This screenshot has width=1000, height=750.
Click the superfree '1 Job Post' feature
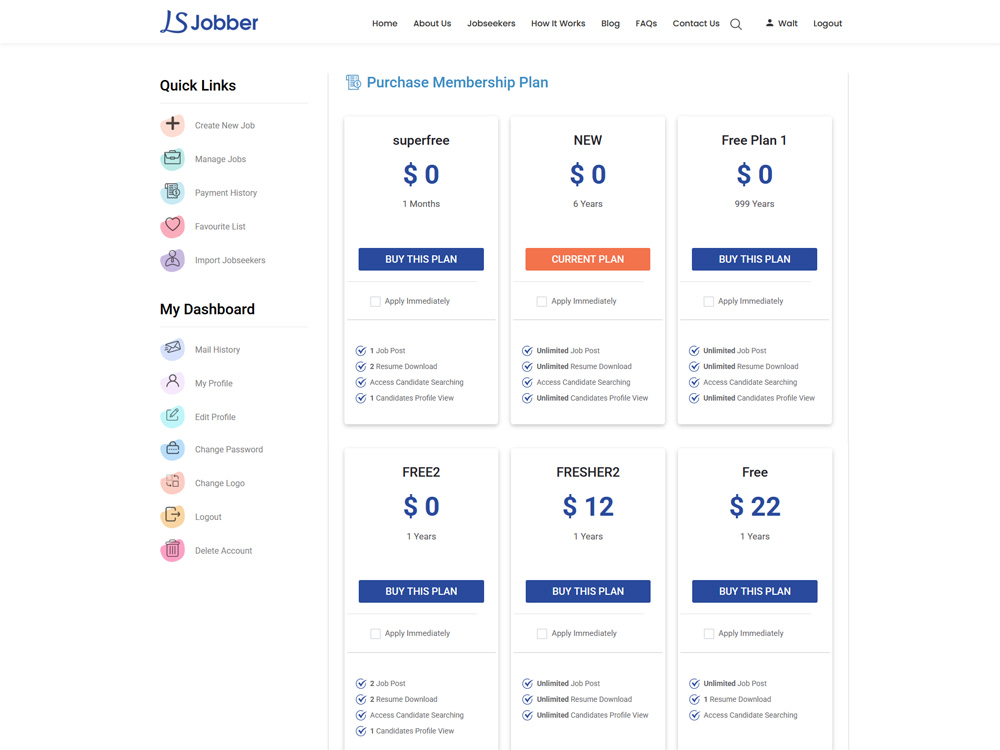point(387,351)
